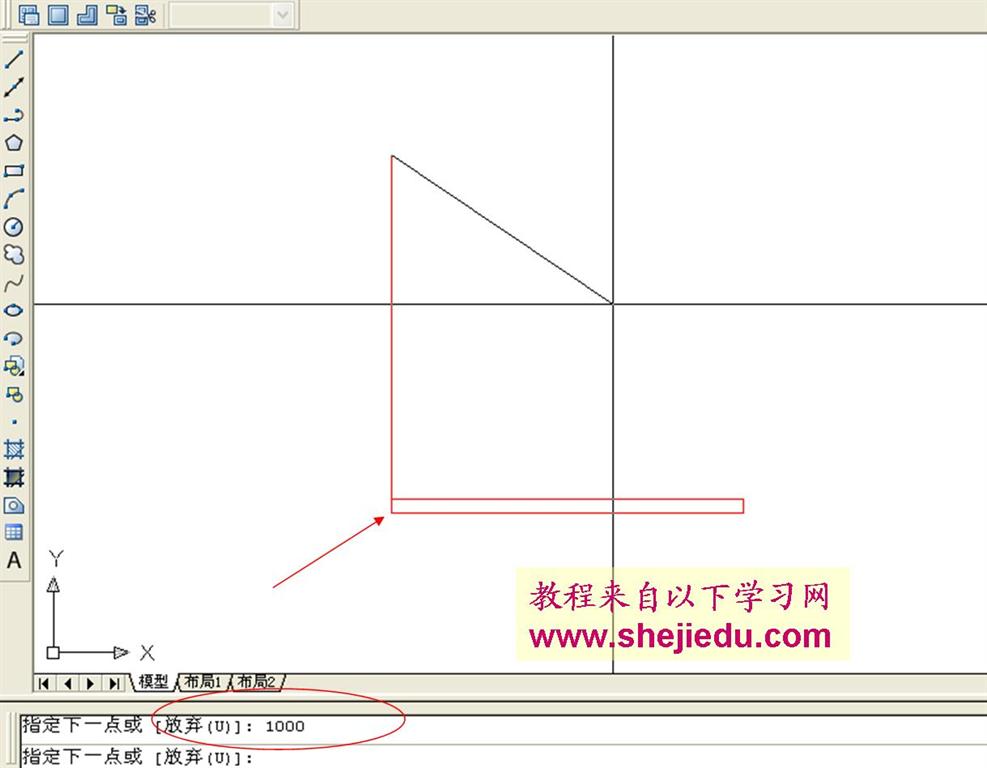Select the Hatch tool
Image resolution: width=987 pixels, height=768 pixels.
(14, 449)
